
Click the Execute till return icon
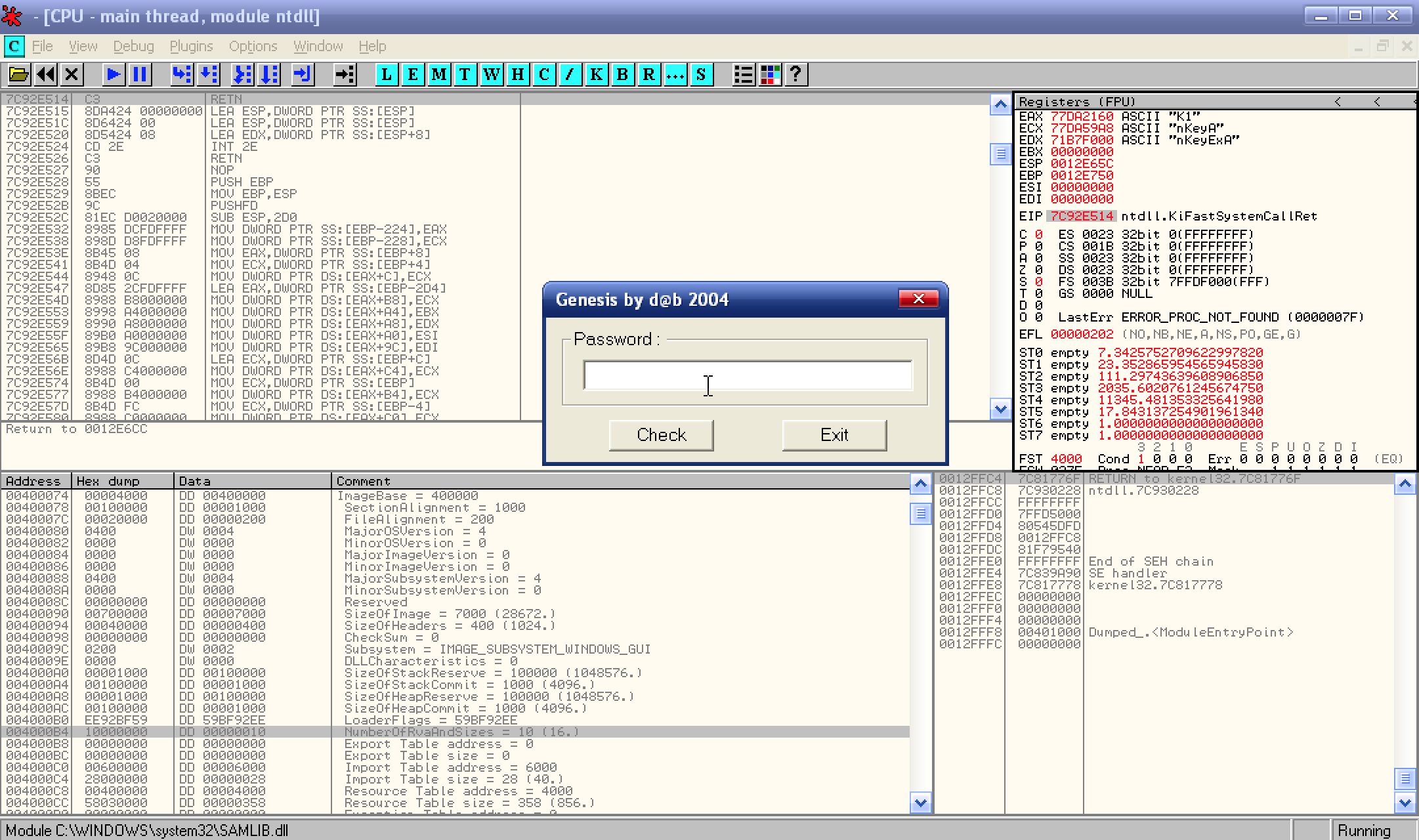pos(303,74)
